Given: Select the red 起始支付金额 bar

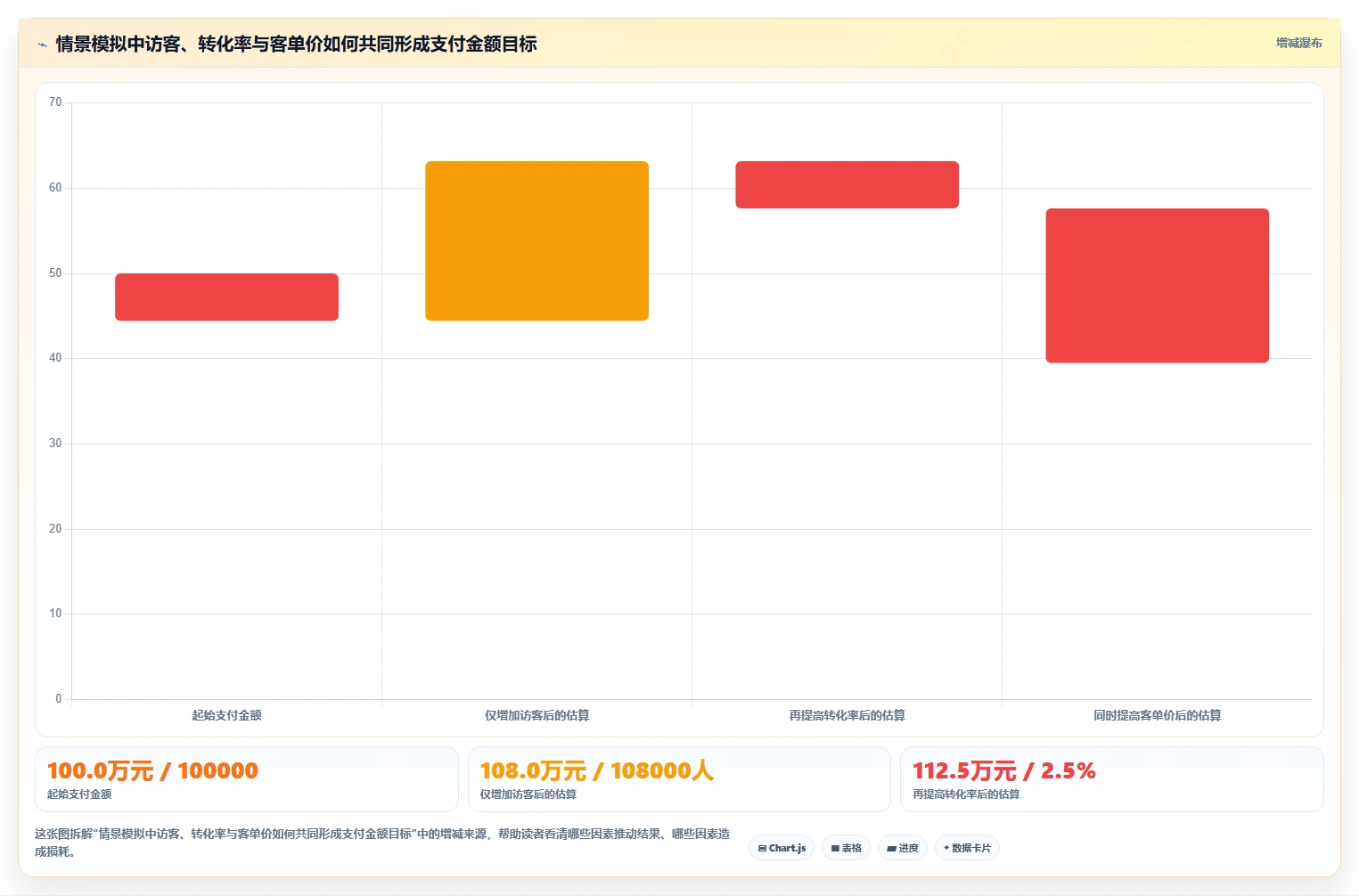Looking at the screenshot, I should click(x=226, y=297).
